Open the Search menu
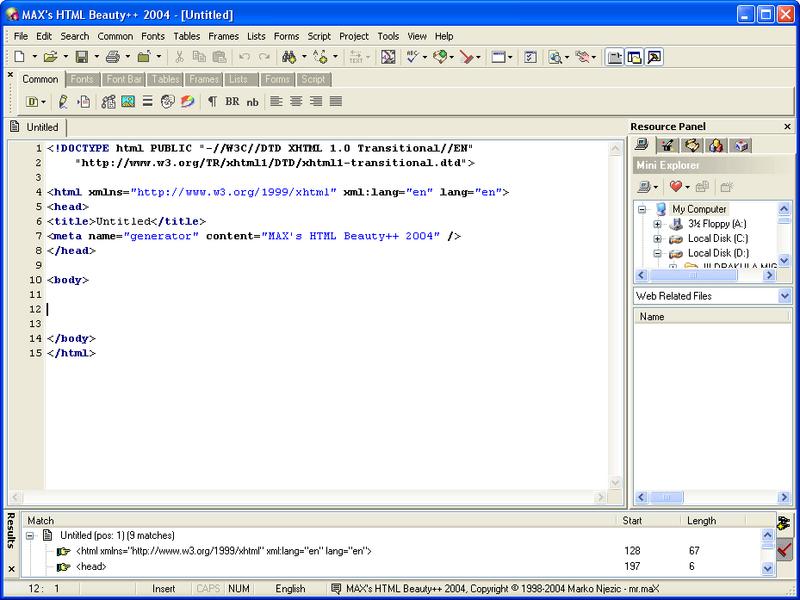 (x=74, y=36)
